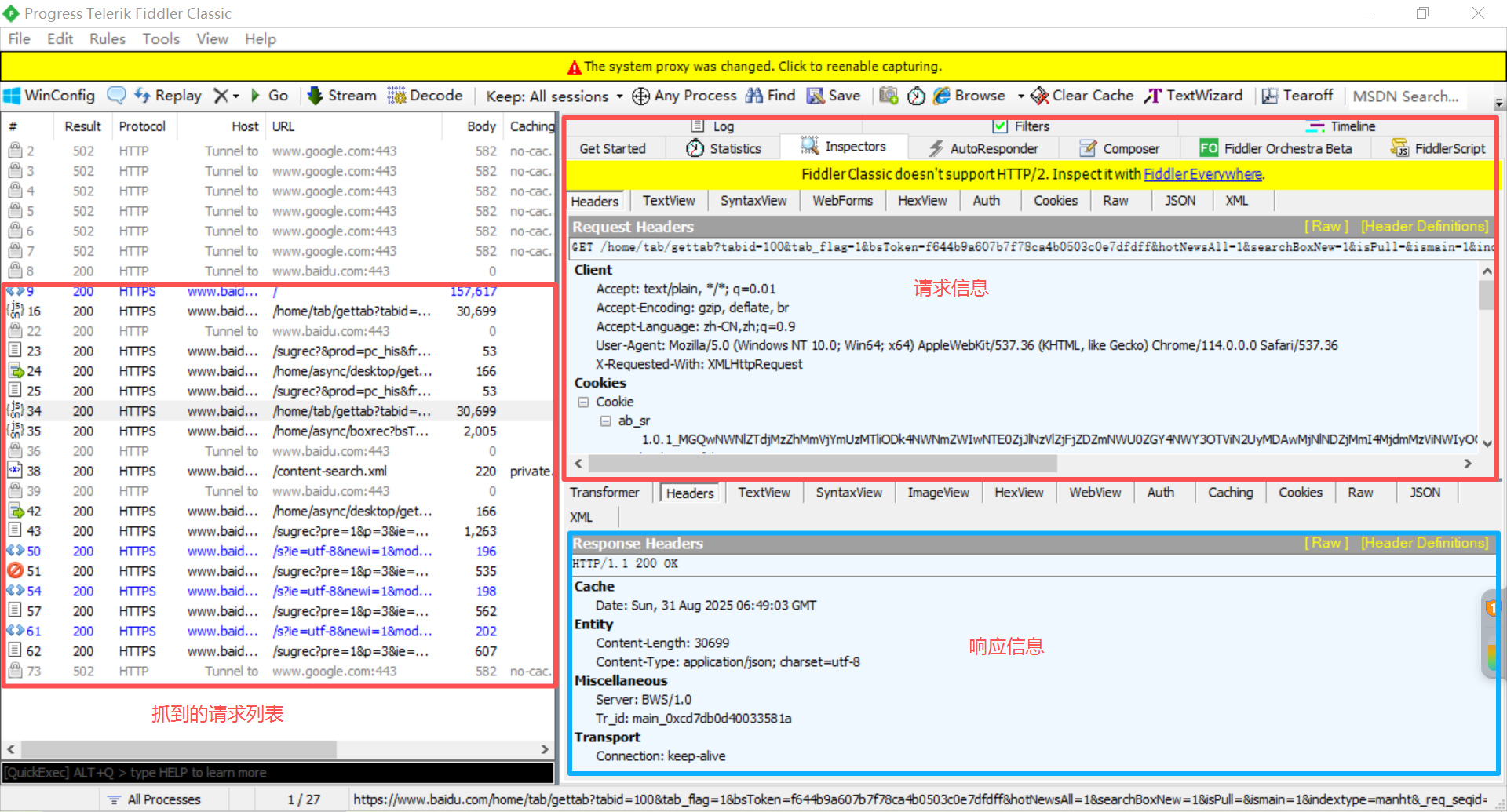Switch to the Statistics tab
The image size is (1507, 812).
point(724,148)
